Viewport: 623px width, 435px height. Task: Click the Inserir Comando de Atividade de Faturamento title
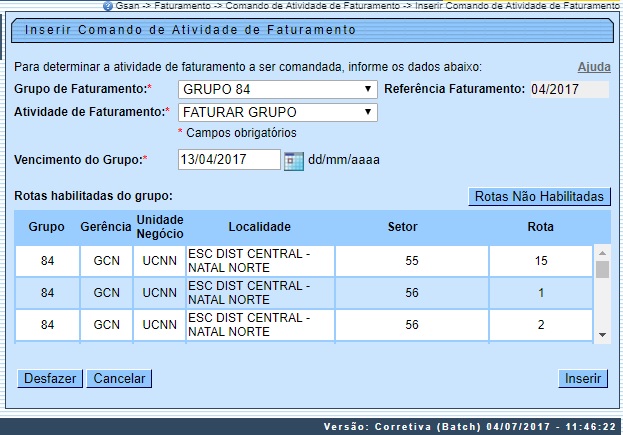[190, 30]
